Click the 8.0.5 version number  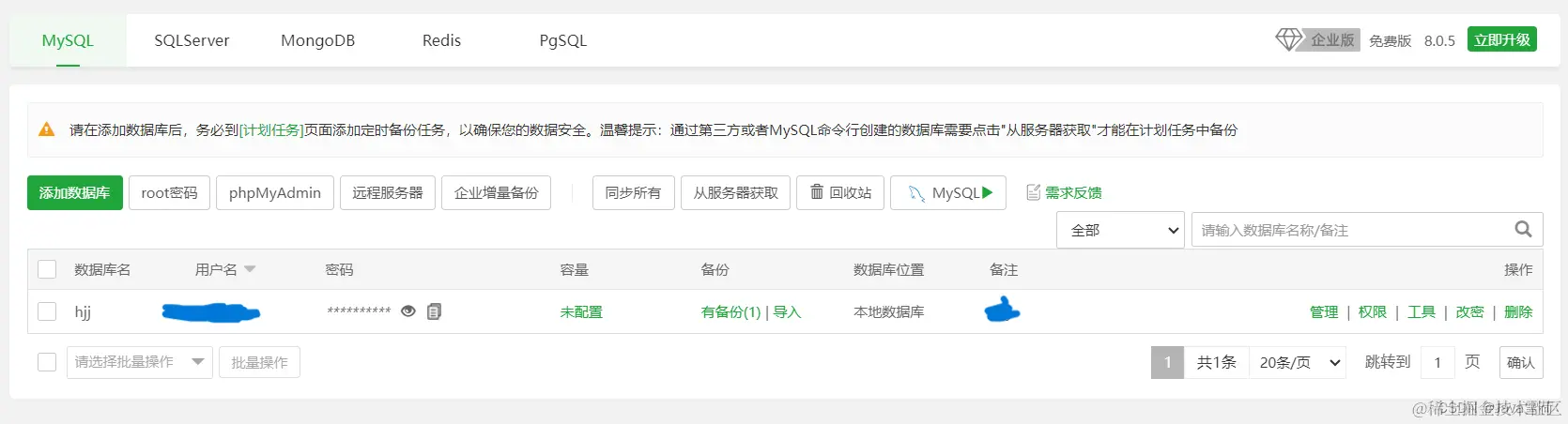(x=1439, y=40)
